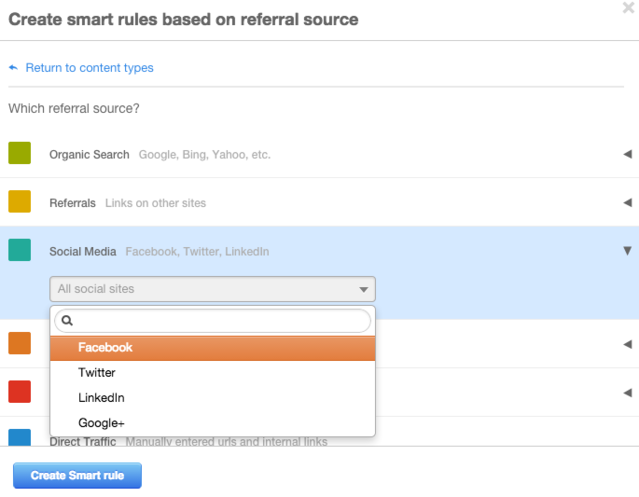The width and height of the screenshot is (639, 497).
Task: Select Google+ in the social sites list
Action: coord(101,422)
